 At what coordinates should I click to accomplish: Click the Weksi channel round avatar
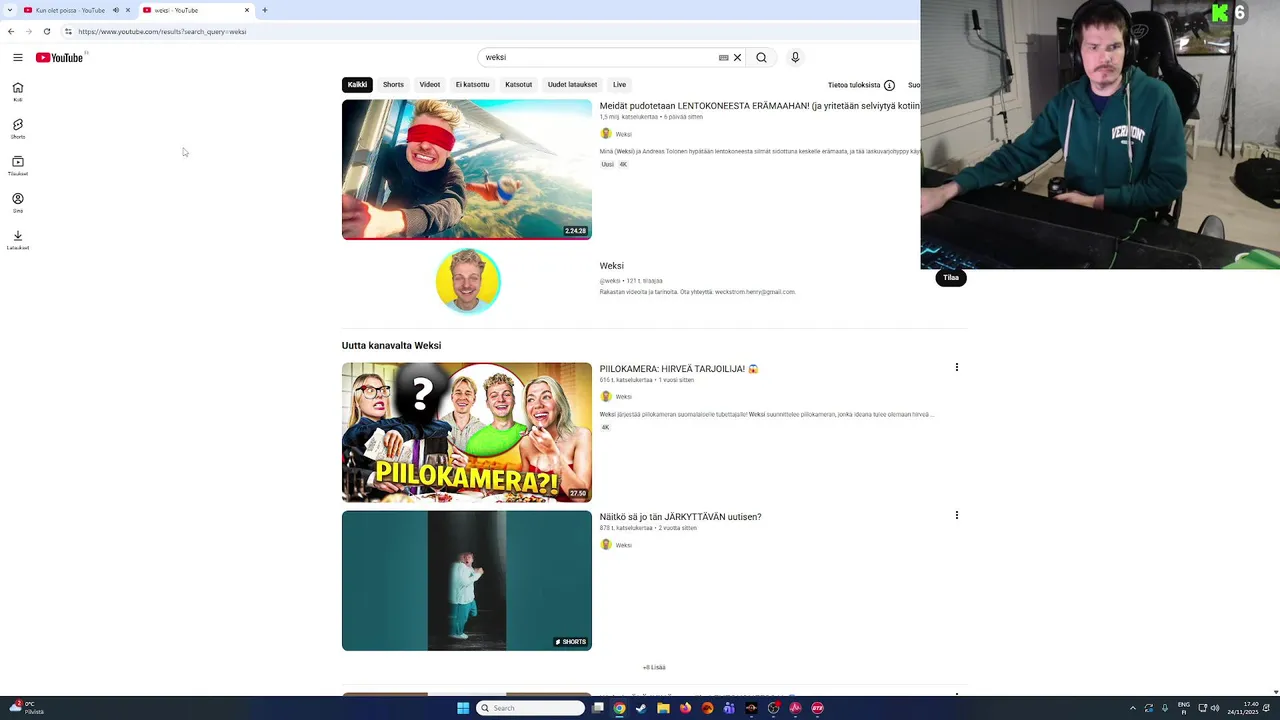pyautogui.click(x=468, y=280)
